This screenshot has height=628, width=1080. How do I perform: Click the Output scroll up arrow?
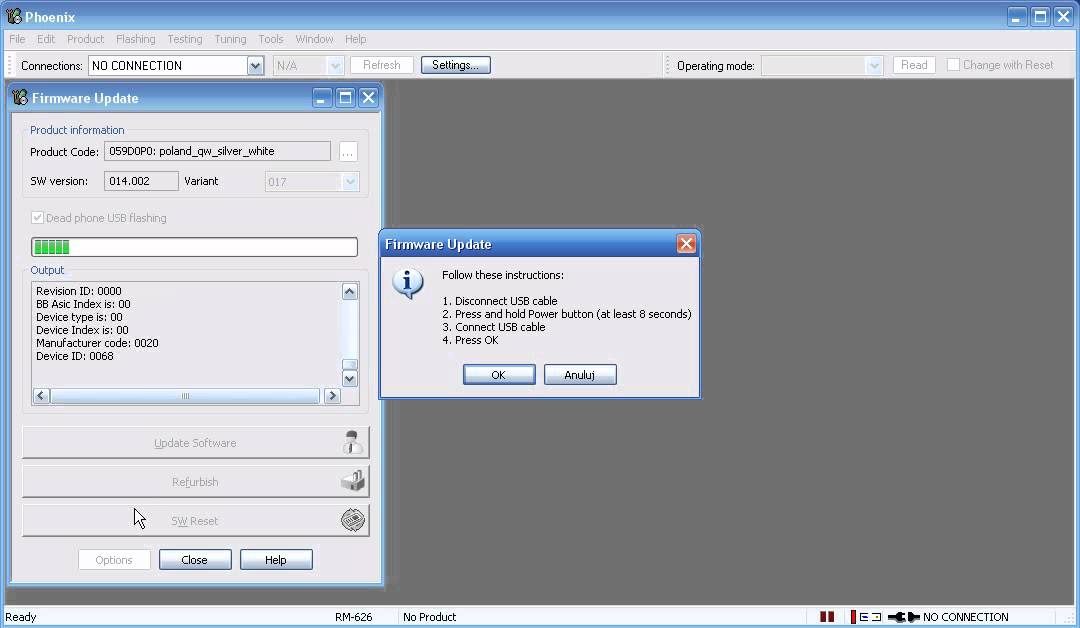[x=350, y=291]
